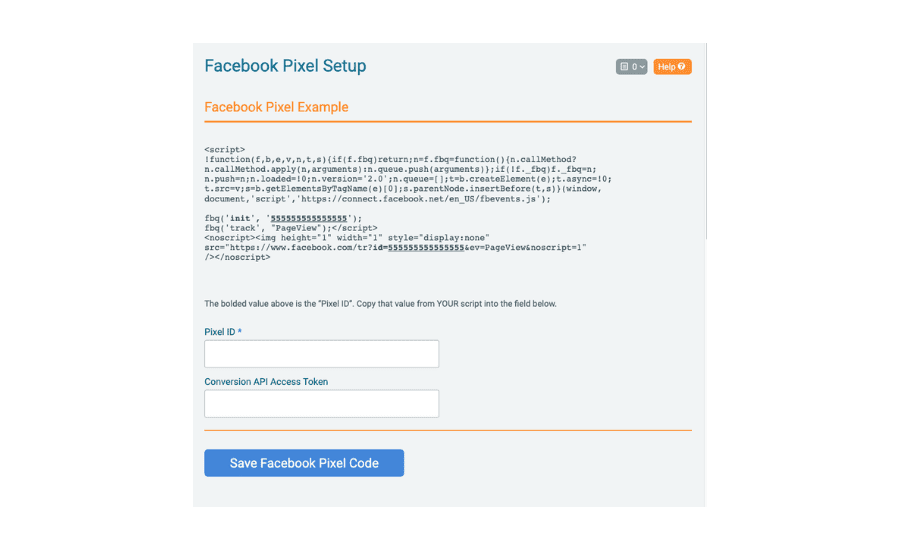Viewport: 900px width, 550px height.
Task: Click the Conversion API Access Token label
Action: [266, 382]
